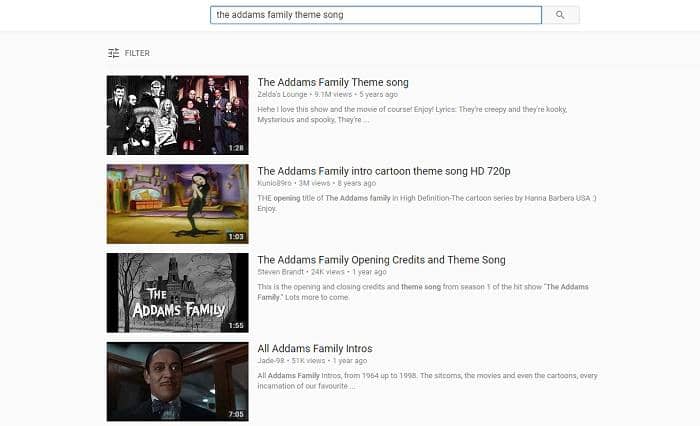This screenshot has width=700, height=426.
Task: Focus the search box with Addams query
Action: point(376,15)
